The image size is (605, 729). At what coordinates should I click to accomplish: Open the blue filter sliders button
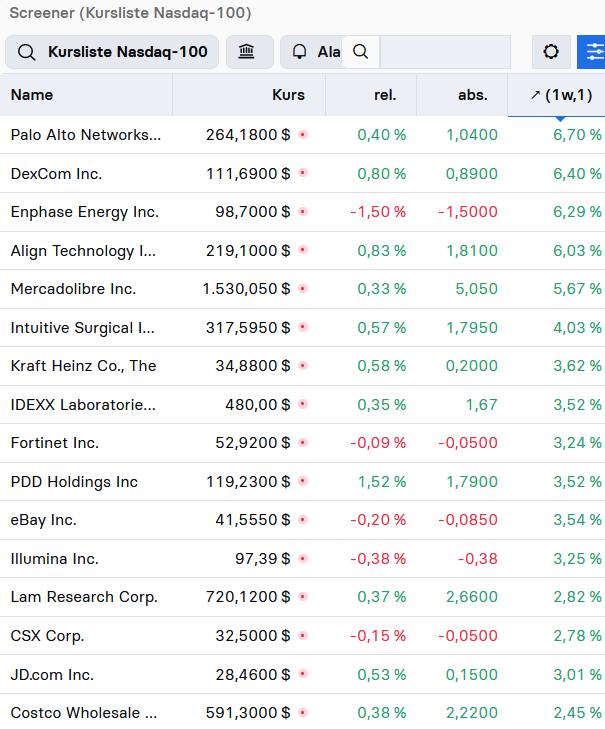click(x=592, y=52)
